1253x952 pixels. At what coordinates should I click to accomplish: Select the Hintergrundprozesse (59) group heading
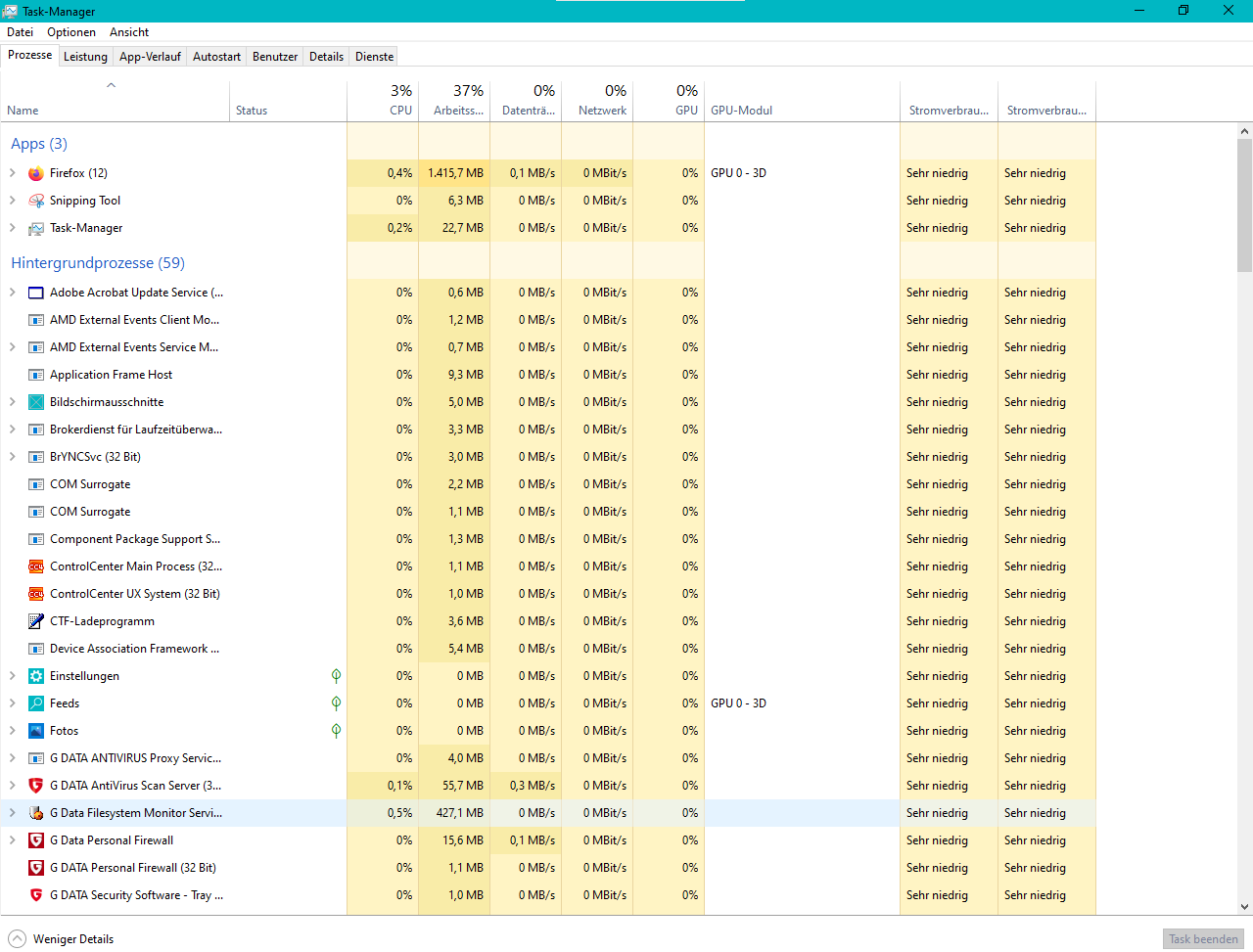tap(98, 263)
